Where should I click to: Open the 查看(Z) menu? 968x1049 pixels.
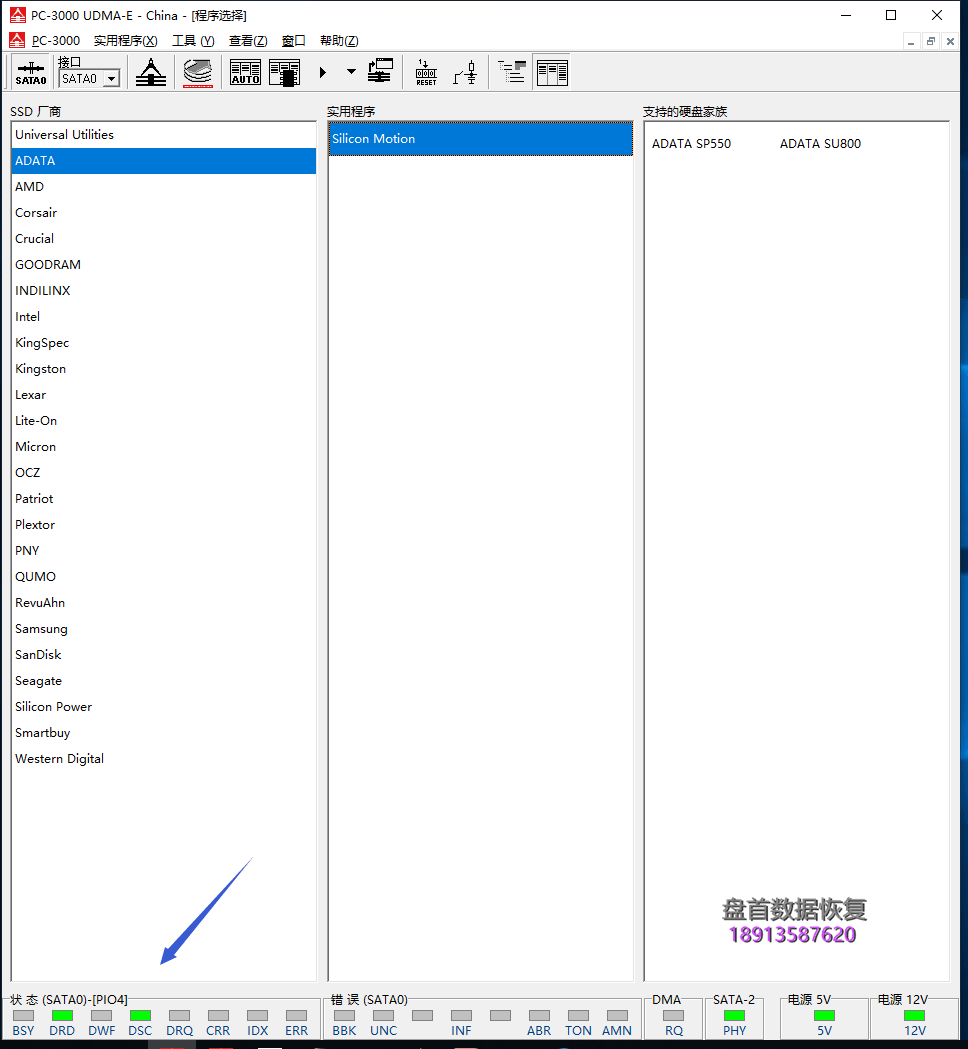[248, 41]
